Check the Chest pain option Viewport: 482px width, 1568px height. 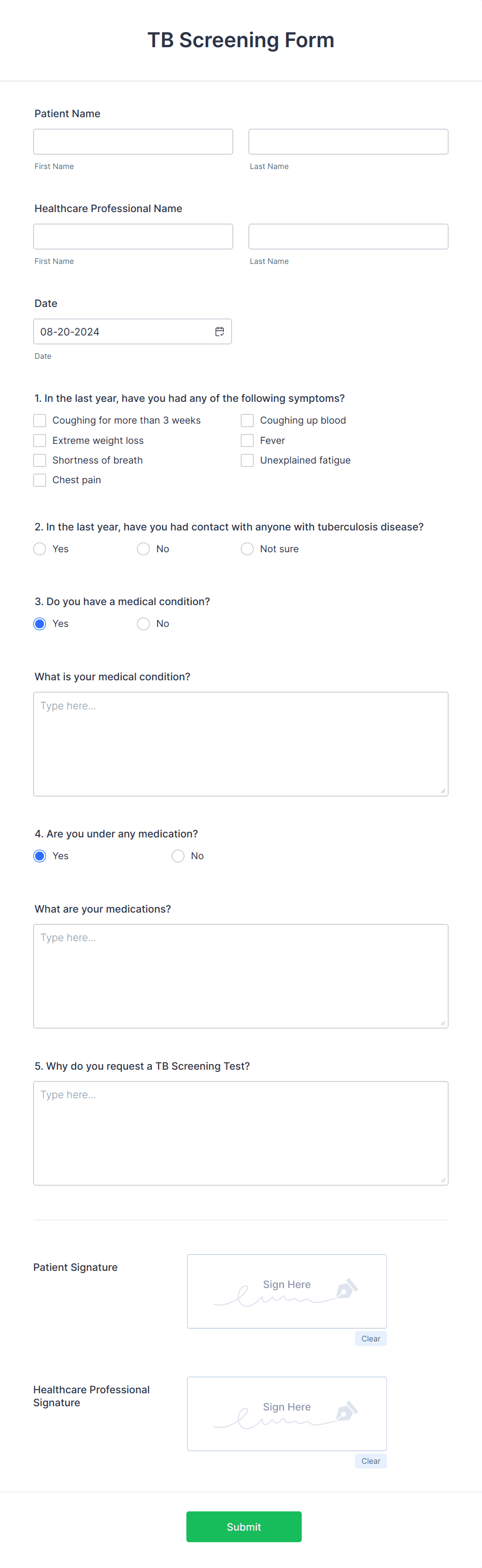pos(39,480)
